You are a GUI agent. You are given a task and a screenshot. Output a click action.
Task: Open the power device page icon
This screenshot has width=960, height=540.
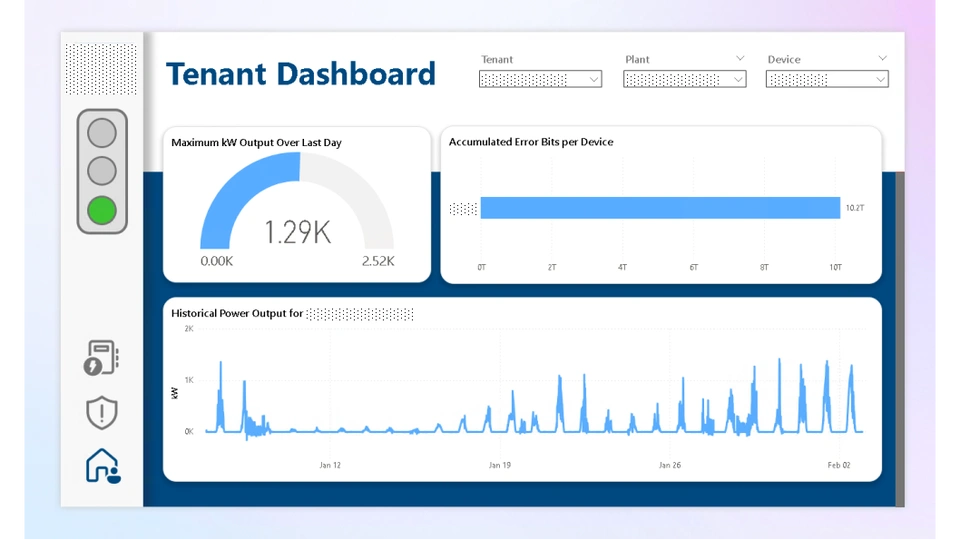tap(101, 358)
